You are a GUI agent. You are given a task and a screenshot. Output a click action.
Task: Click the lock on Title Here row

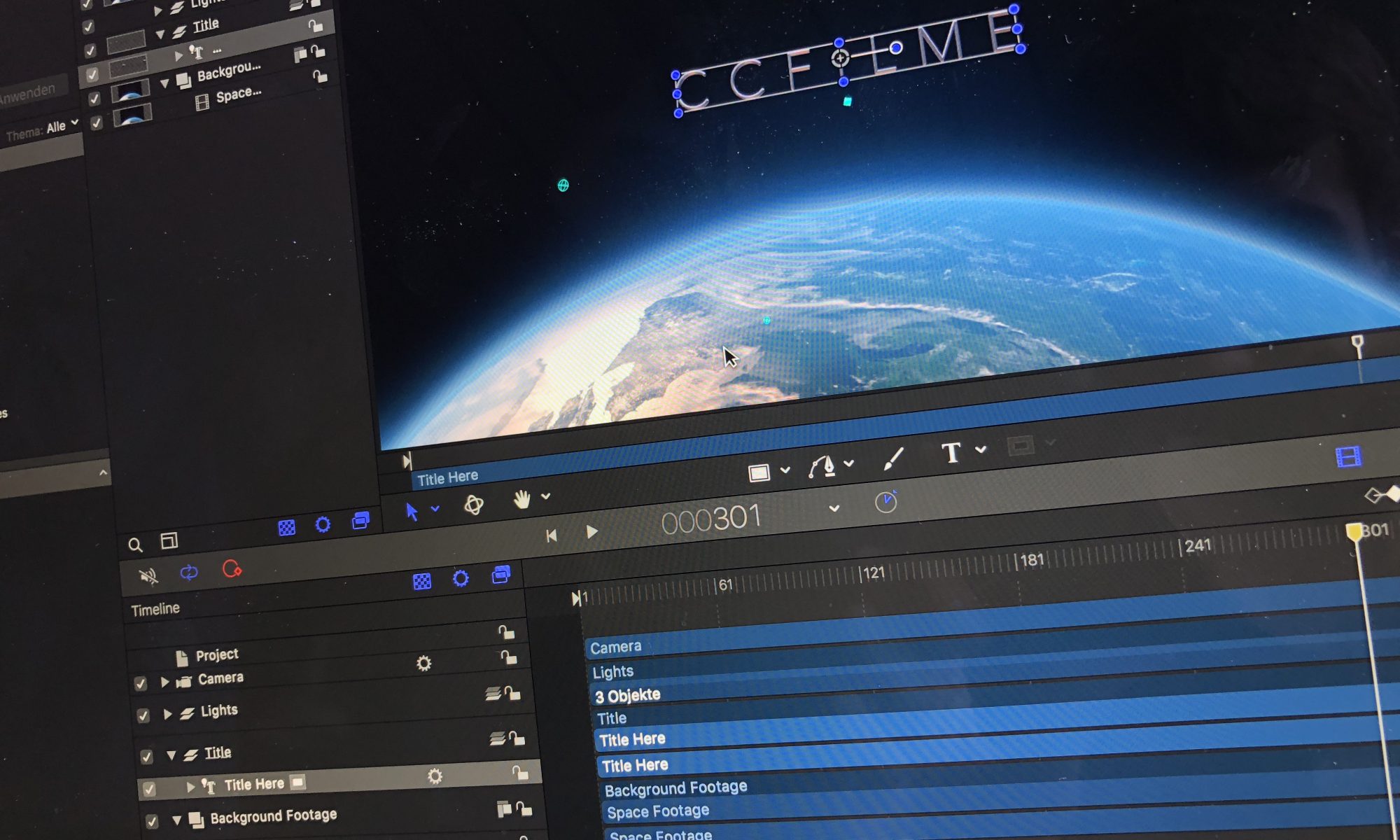[520, 772]
